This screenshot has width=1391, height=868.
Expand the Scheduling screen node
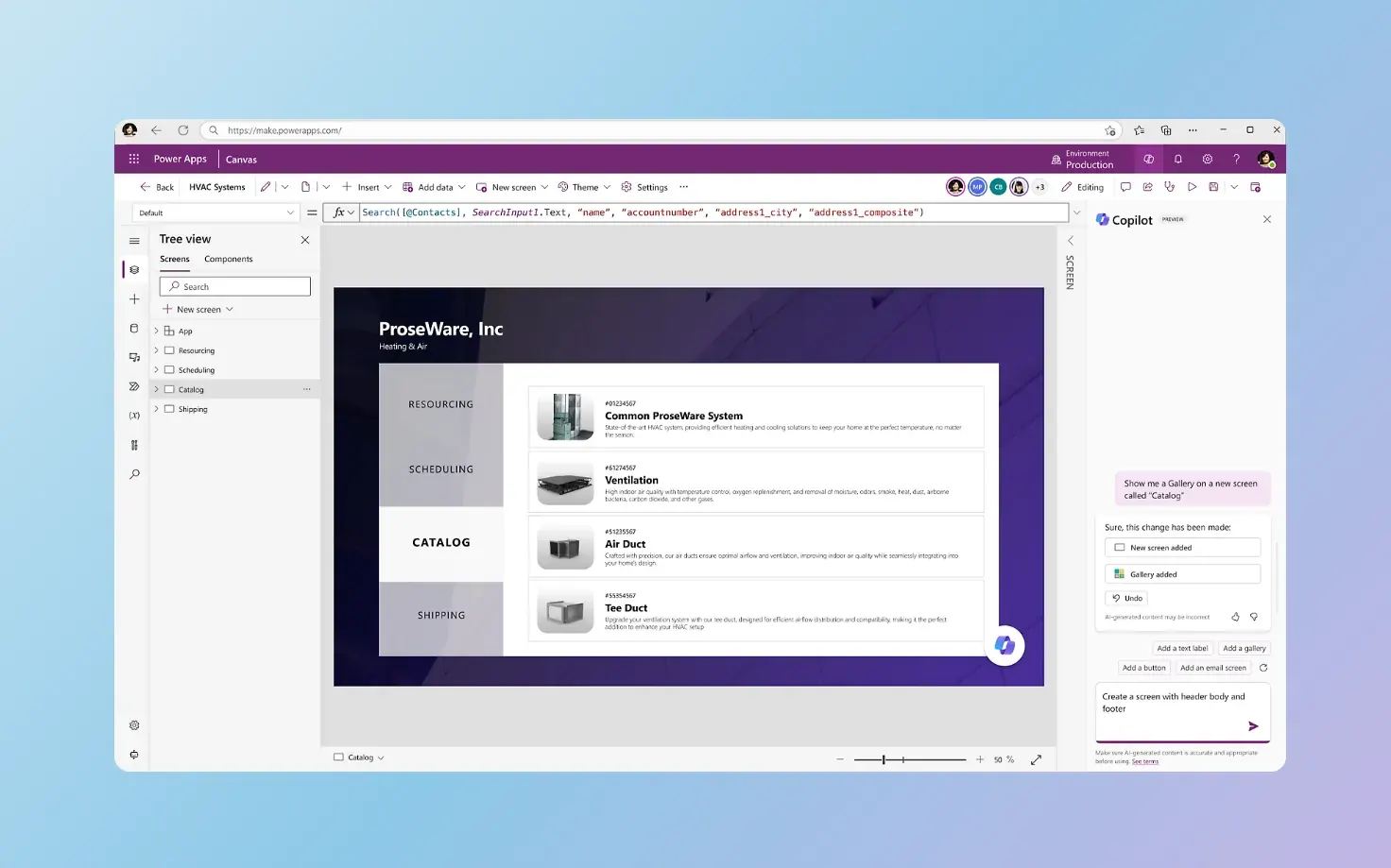[156, 369]
